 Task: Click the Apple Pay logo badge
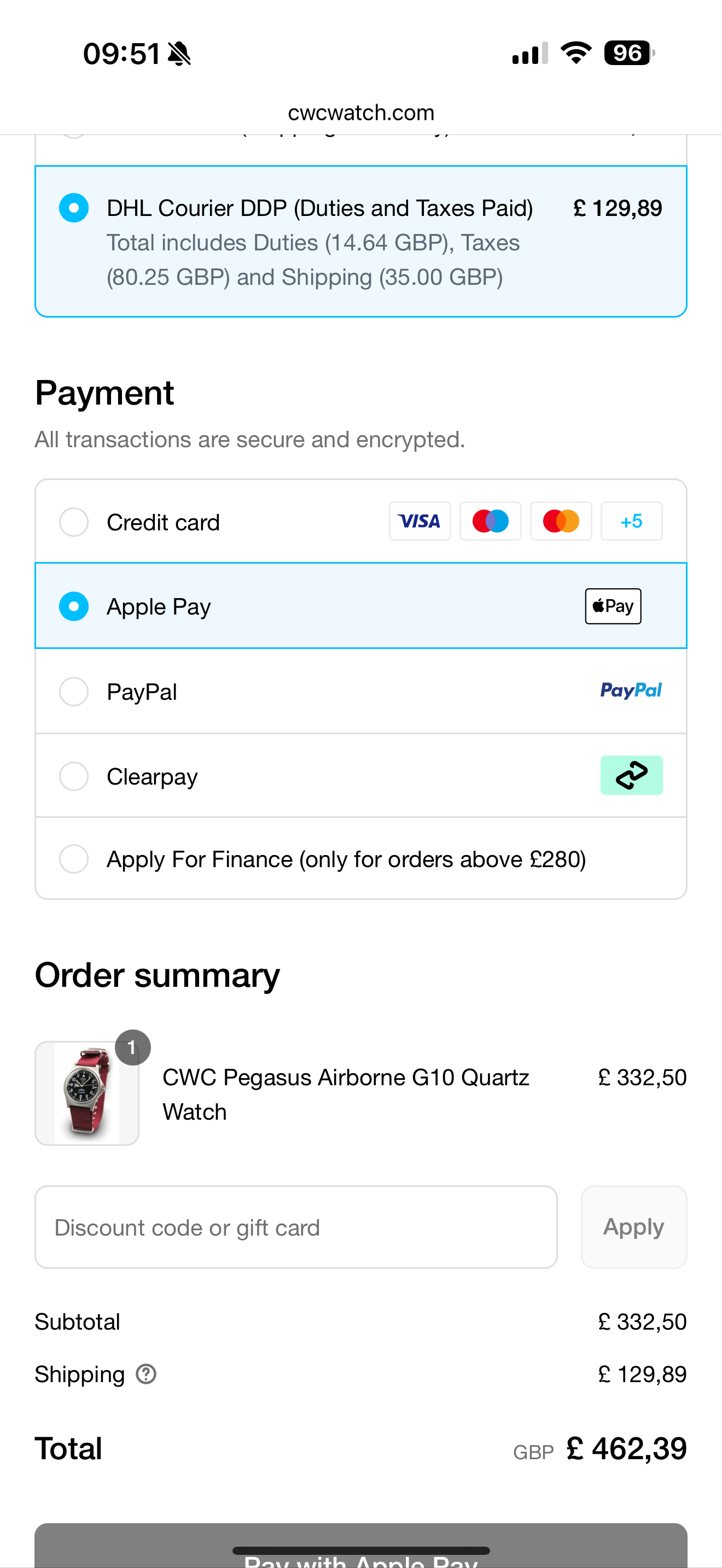pos(613,606)
